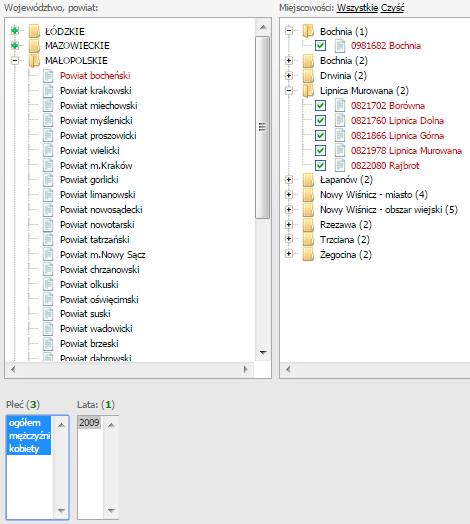Click scroll-up arrow of Lata list
The width and height of the screenshot is (470, 524).
(111, 425)
